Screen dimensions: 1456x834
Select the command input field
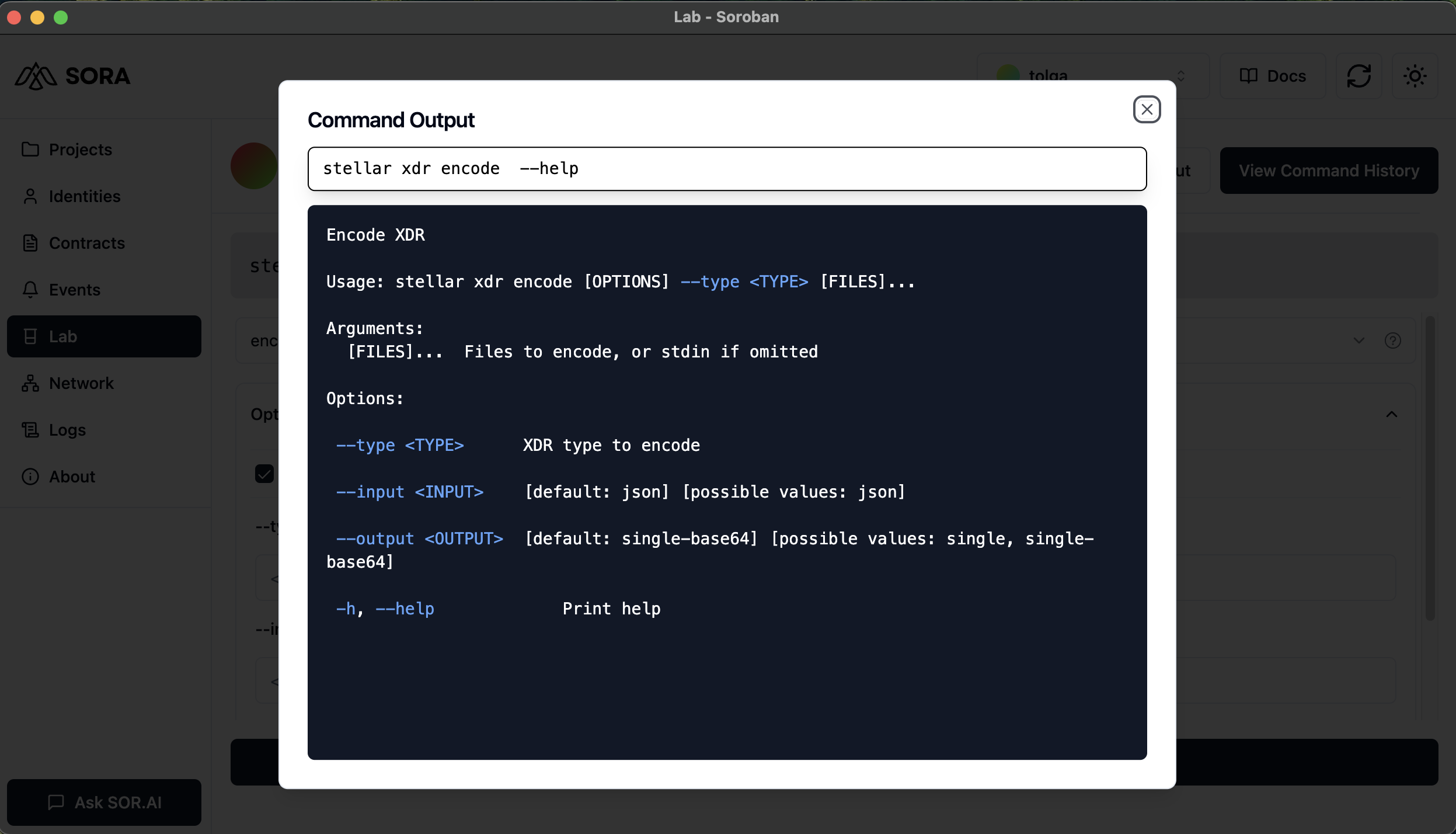727,168
